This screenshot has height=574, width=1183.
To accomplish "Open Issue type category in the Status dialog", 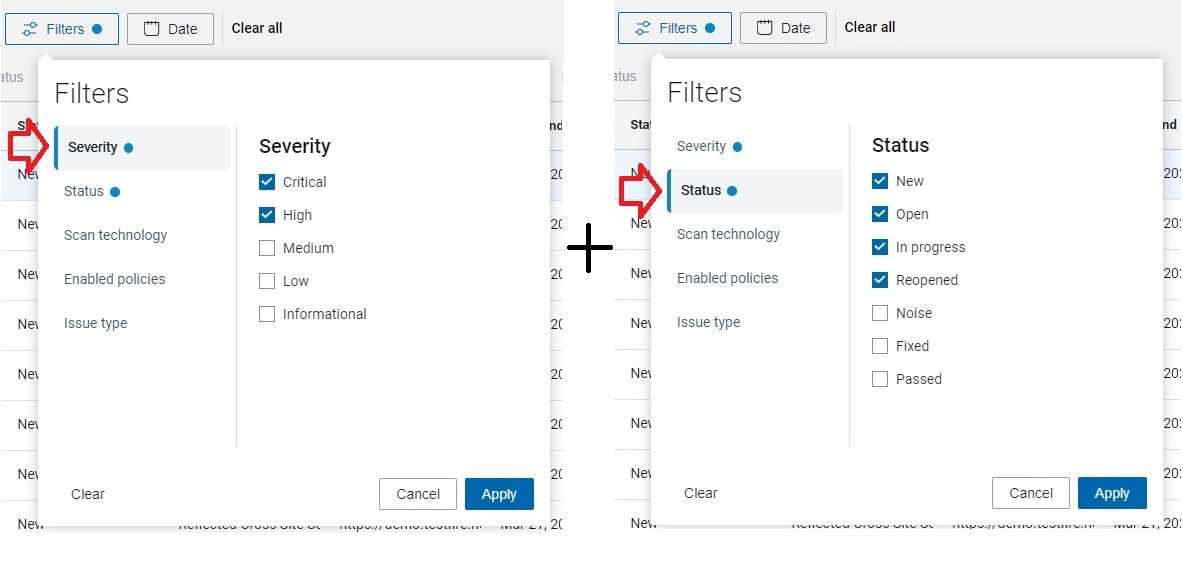I will pyautogui.click(x=708, y=322).
